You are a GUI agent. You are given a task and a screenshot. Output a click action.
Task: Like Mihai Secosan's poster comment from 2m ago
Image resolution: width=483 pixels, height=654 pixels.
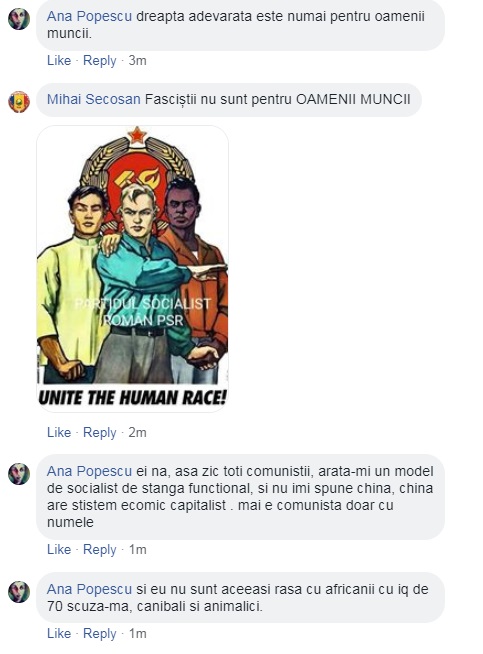tap(59, 433)
